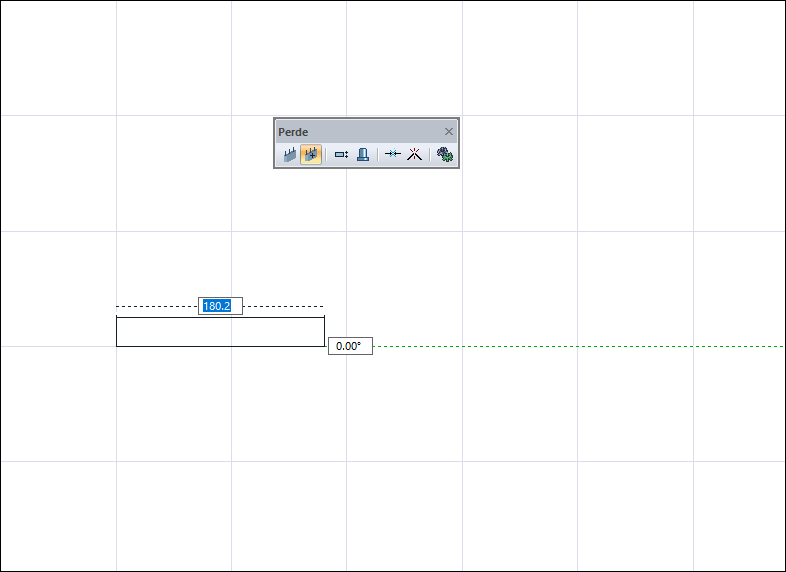Click the bottom-left corner of the wall outline
The width and height of the screenshot is (786, 572).
pyautogui.click(x=117, y=346)
